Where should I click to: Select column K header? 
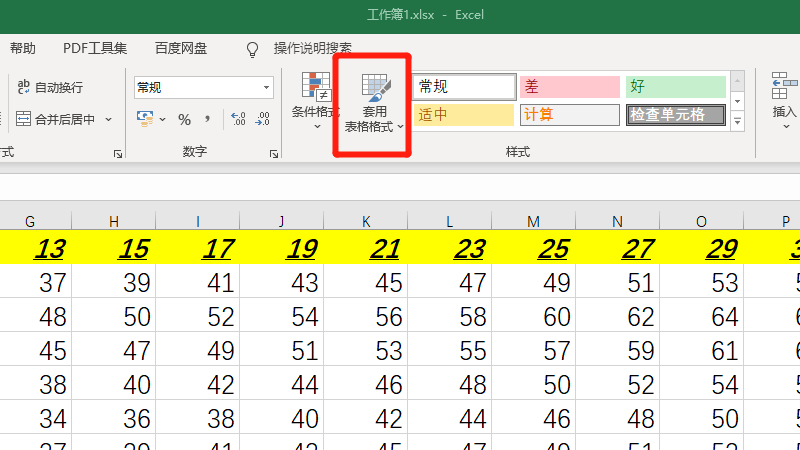coord(366,220)
